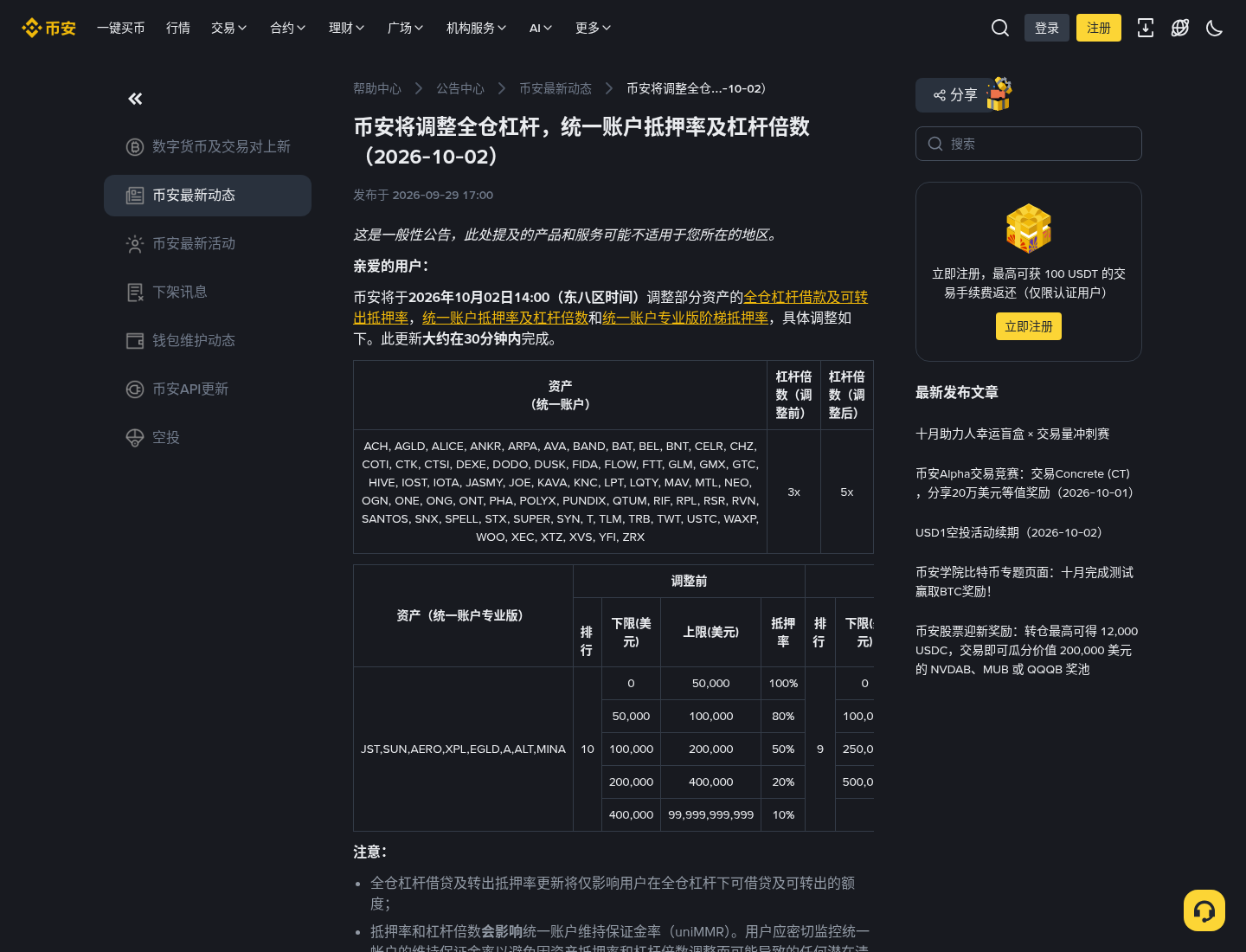Expand the 交易 dropdown menu
This screenshot has width=1246, height=952.
pyautogui.click(x=229, y=28)
